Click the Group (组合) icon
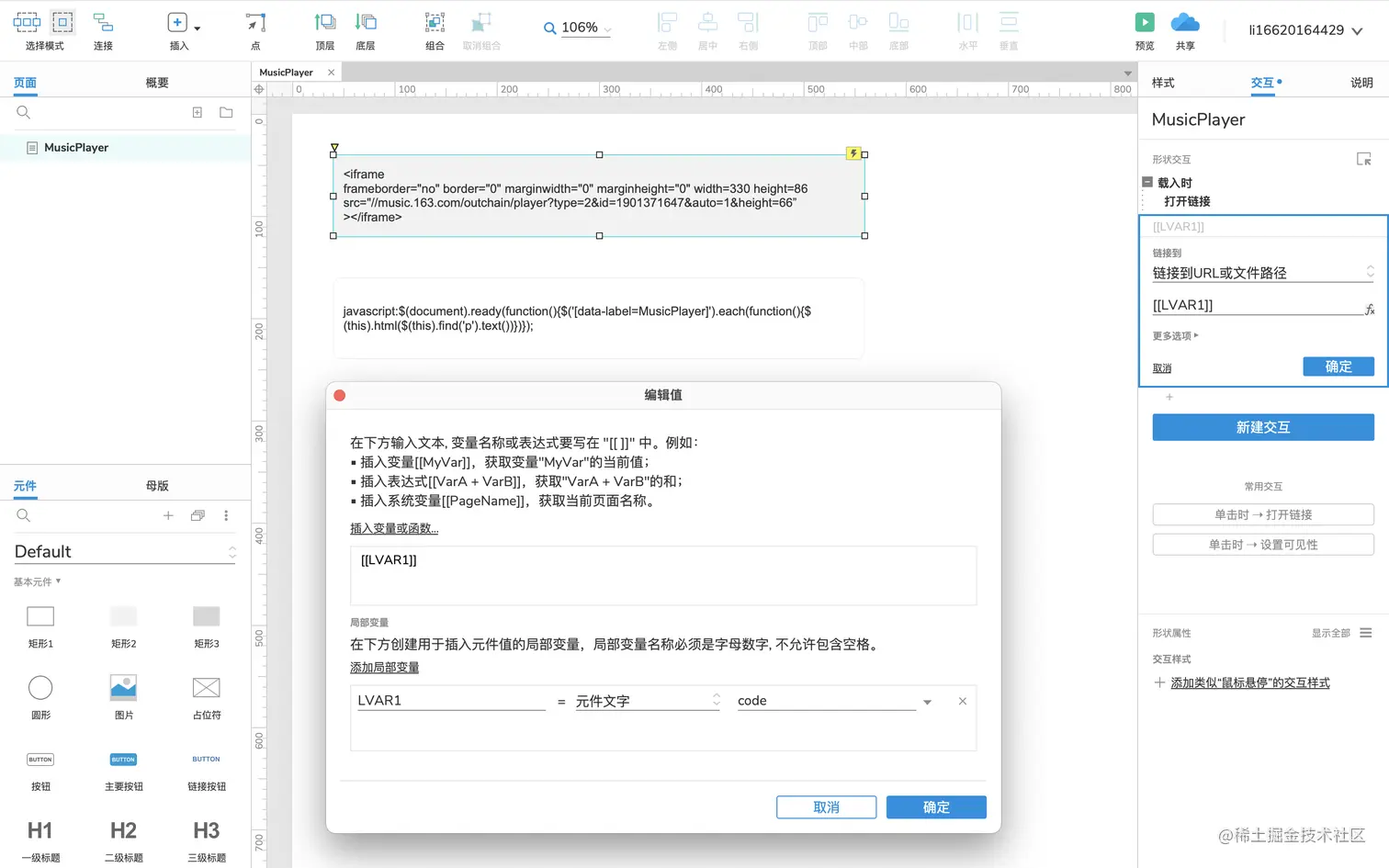 pos(435,23)
